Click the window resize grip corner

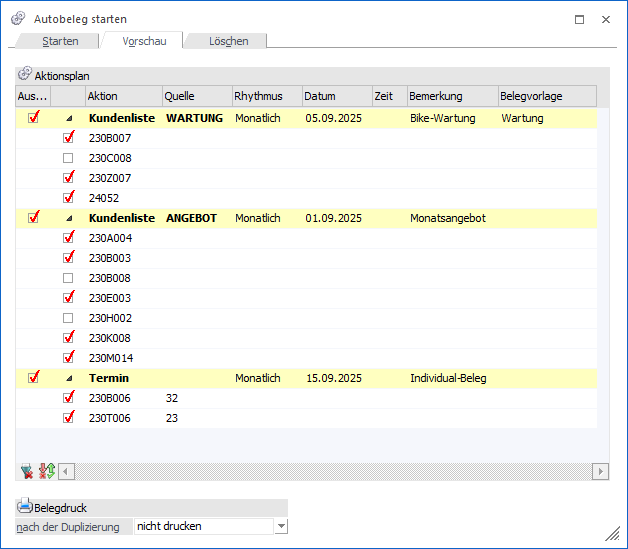tap(612, 534)
